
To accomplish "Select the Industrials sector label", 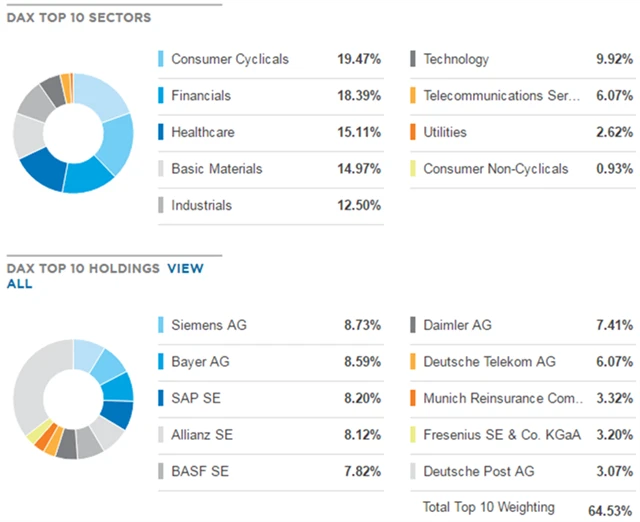I will pos(201,205).
